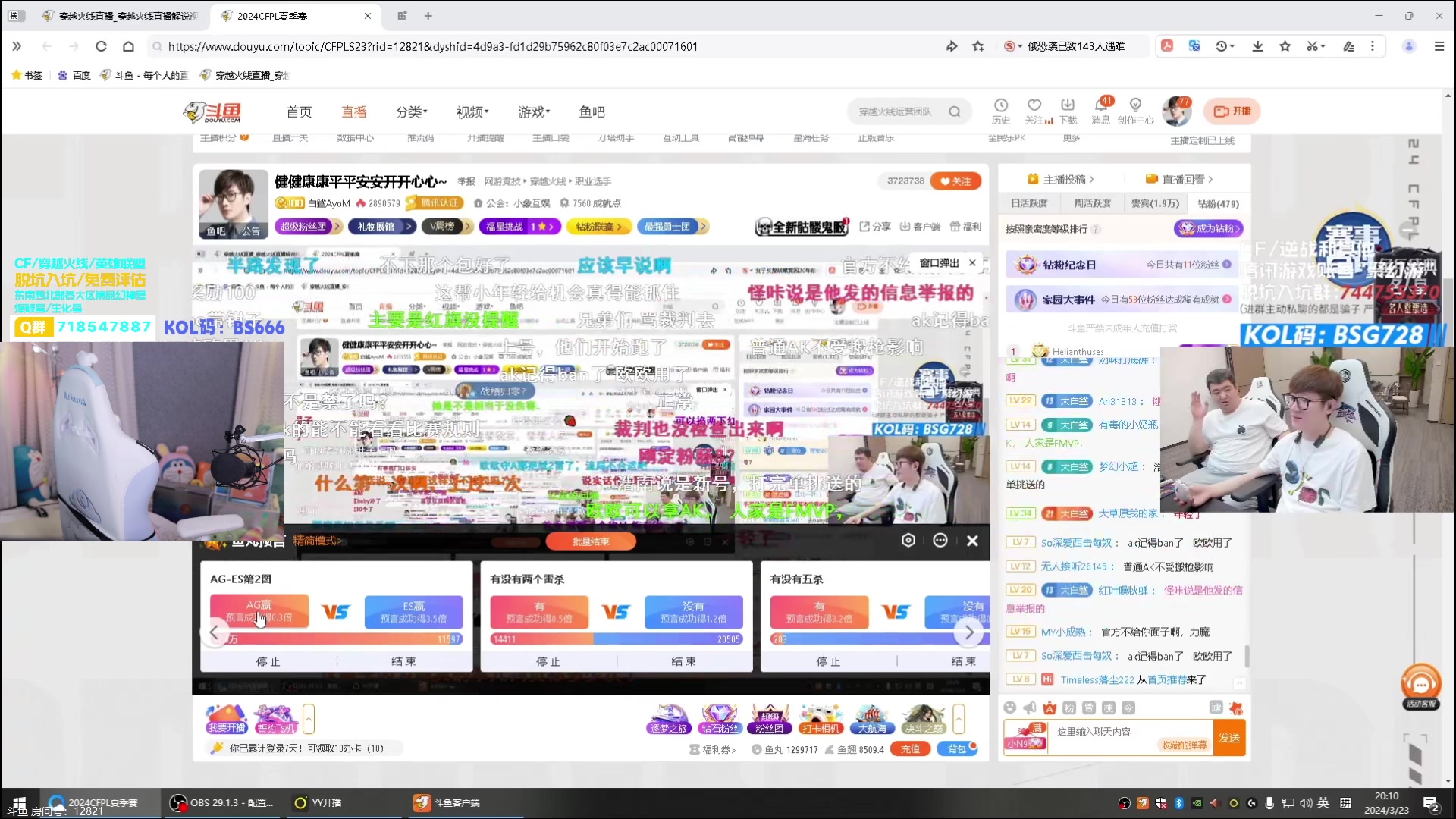
Task: Expand right gift panel chevron beside 决斗之巅
Action: 959,719
